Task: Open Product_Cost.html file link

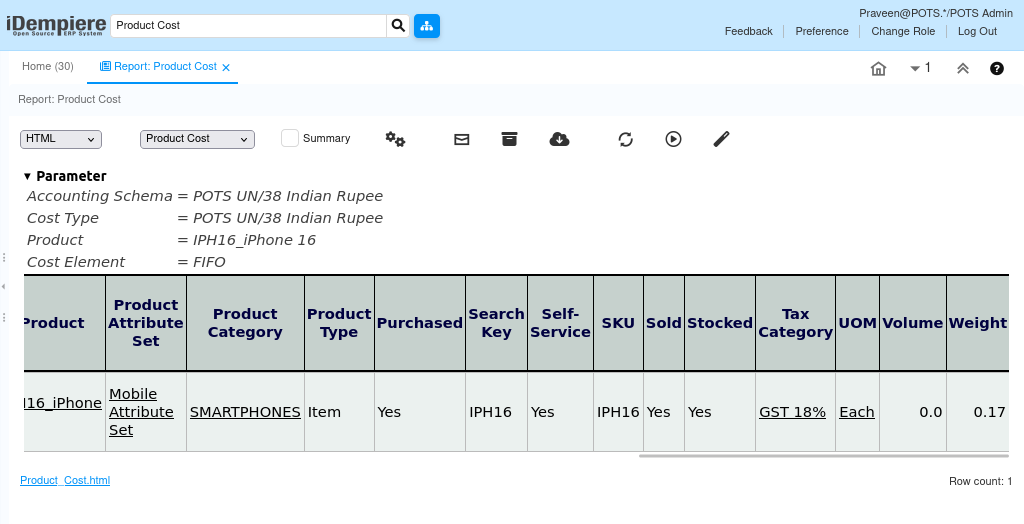Action: tap(65, 480)
